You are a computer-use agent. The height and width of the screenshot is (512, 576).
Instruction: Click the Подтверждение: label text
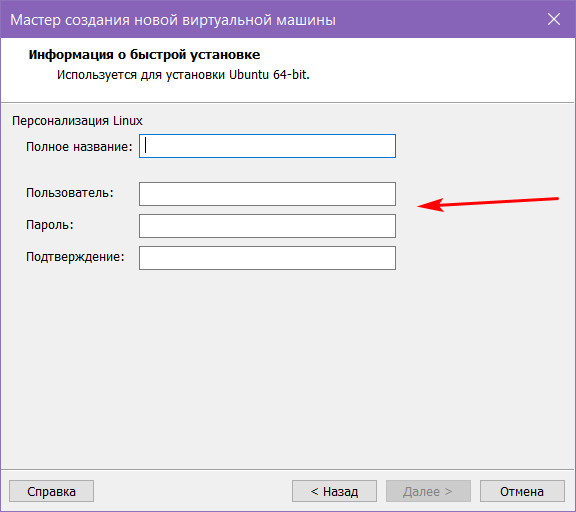75,257
